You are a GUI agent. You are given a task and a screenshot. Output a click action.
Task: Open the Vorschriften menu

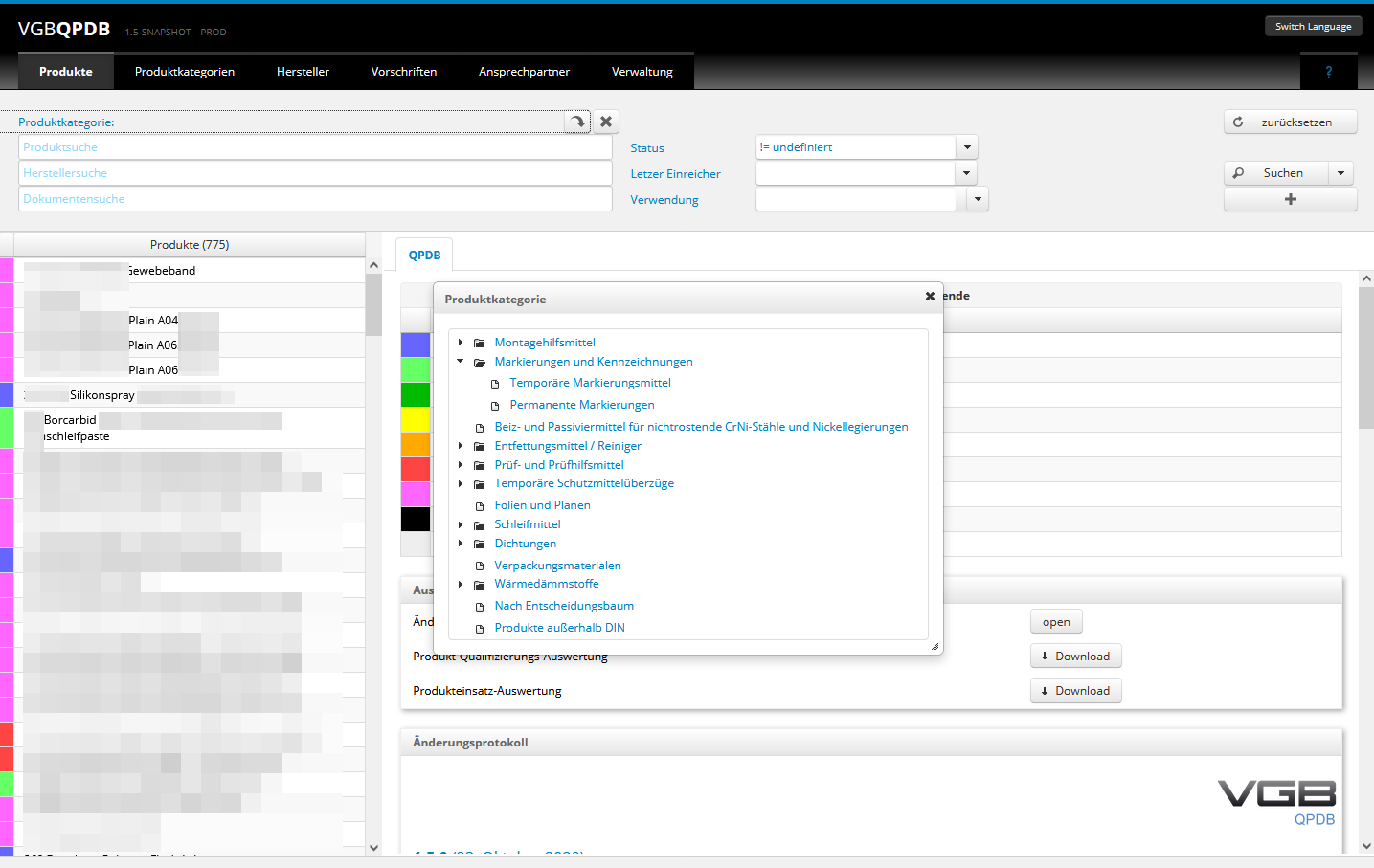pyautogui.click(x=404, y=72)
